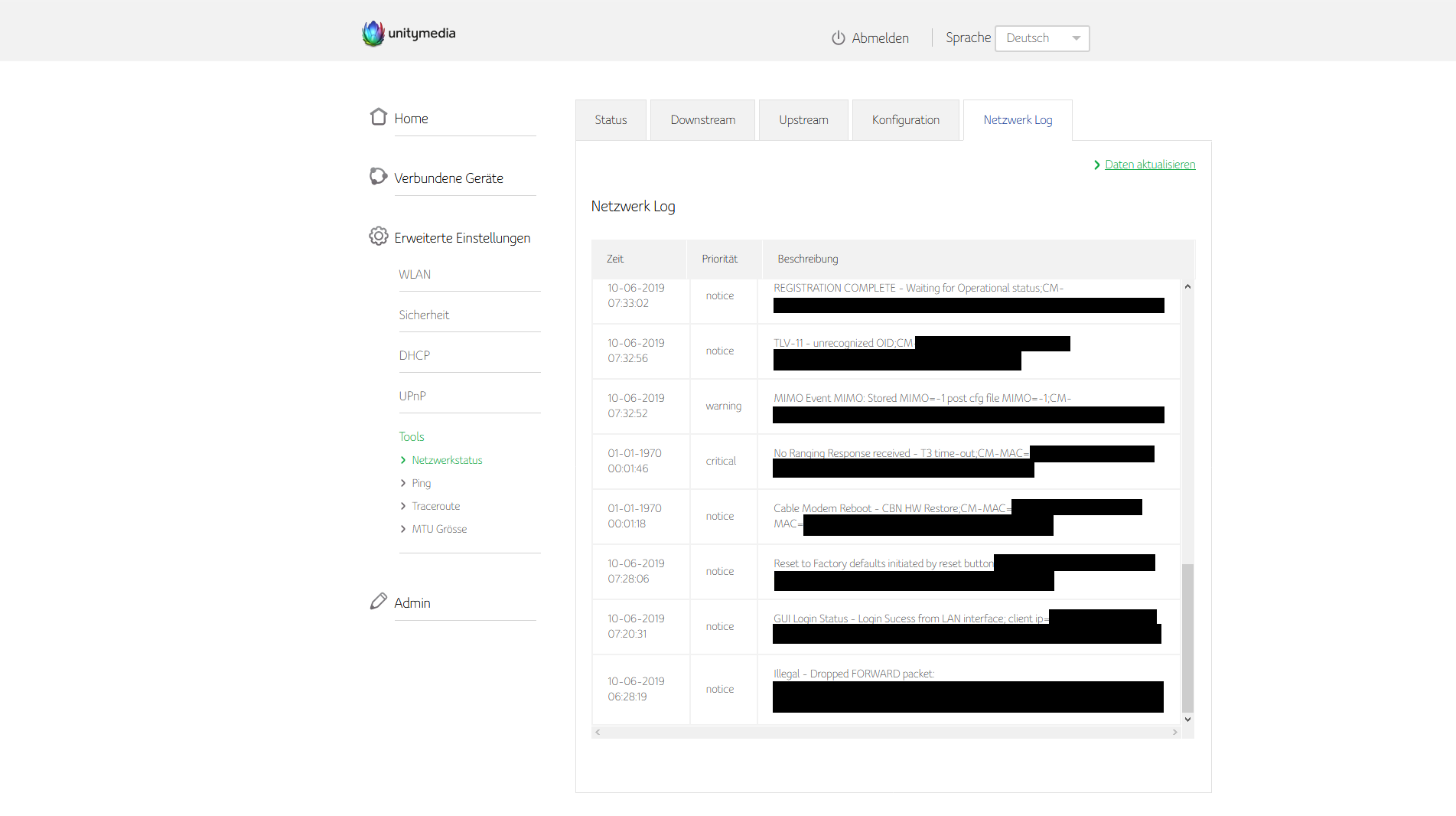The width and height of the screenshot is (1456, 816).
Task: Open Admin section
Action: (412, 603)
